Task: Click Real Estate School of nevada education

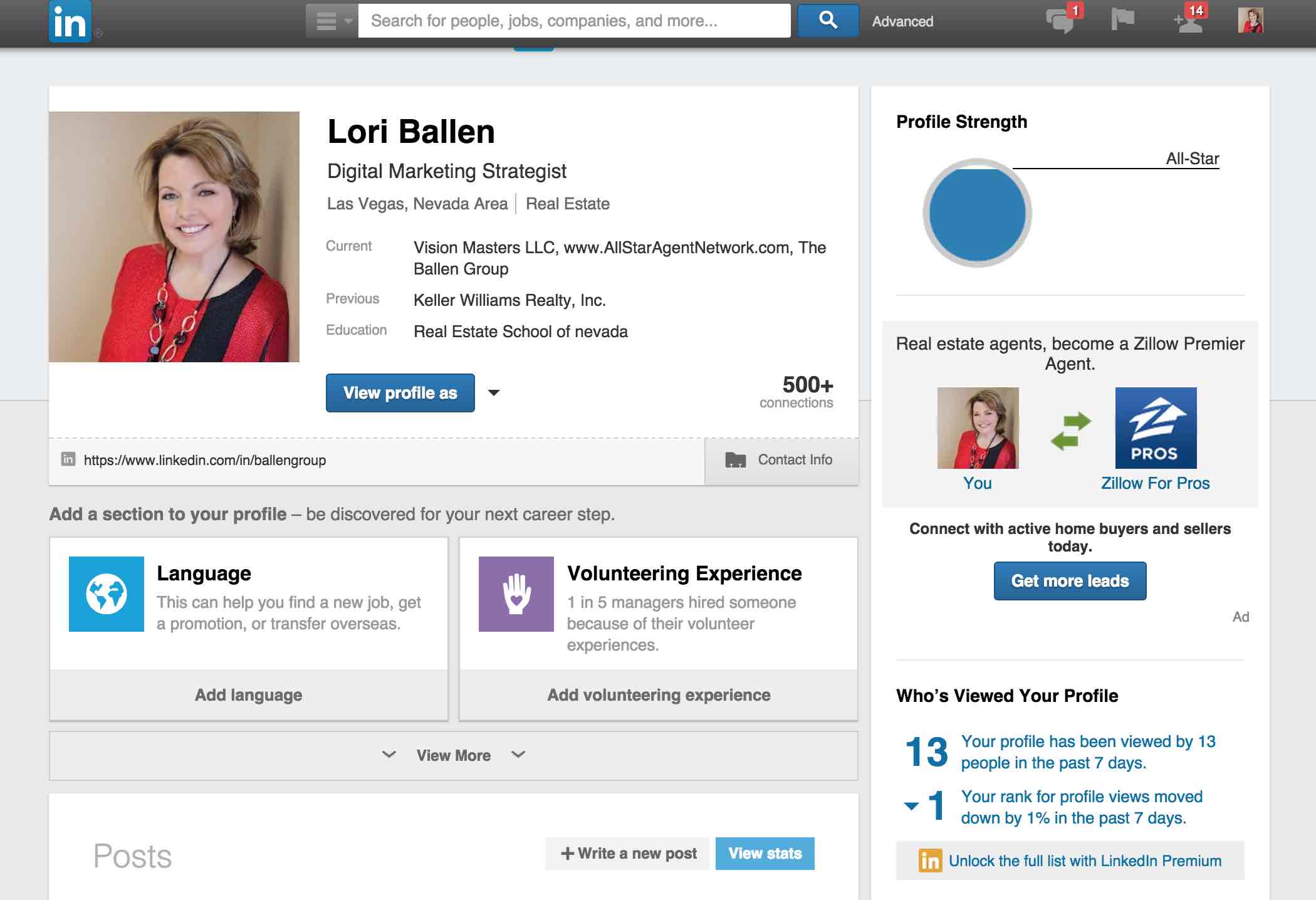Action: (521, 332)
